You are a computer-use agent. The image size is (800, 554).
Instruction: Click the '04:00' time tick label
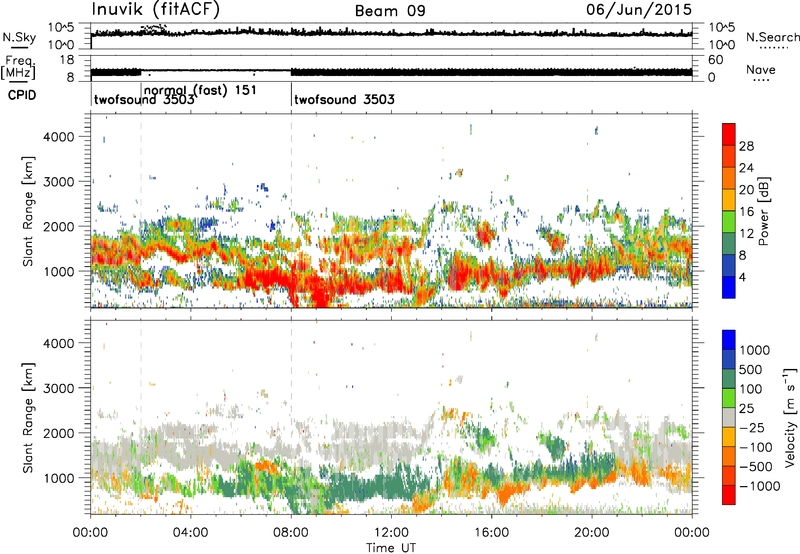coord(190,533)
